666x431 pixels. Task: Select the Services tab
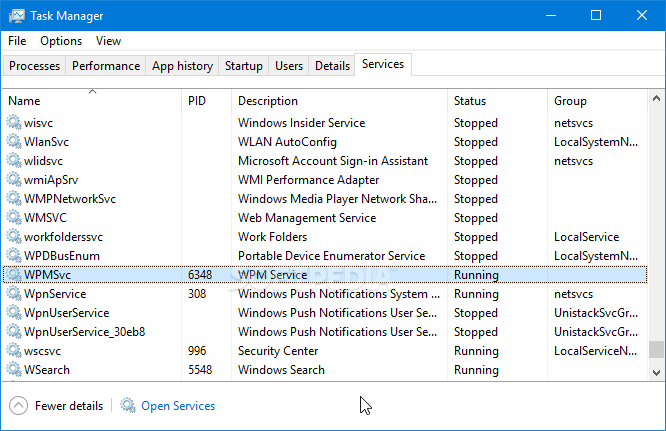[x=383, y=64]
